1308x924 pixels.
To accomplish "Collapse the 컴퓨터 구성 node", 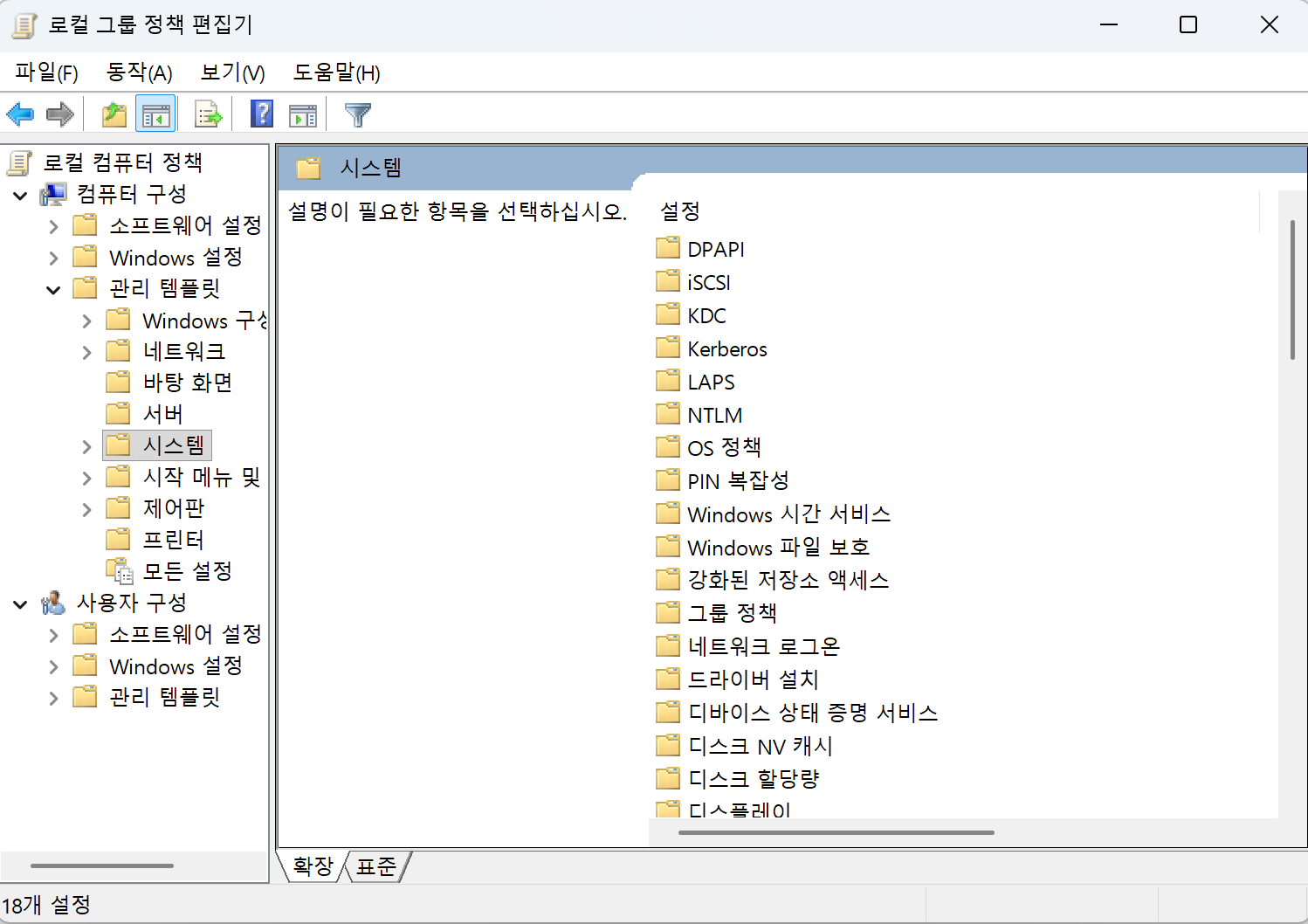I will coord(20,194).
